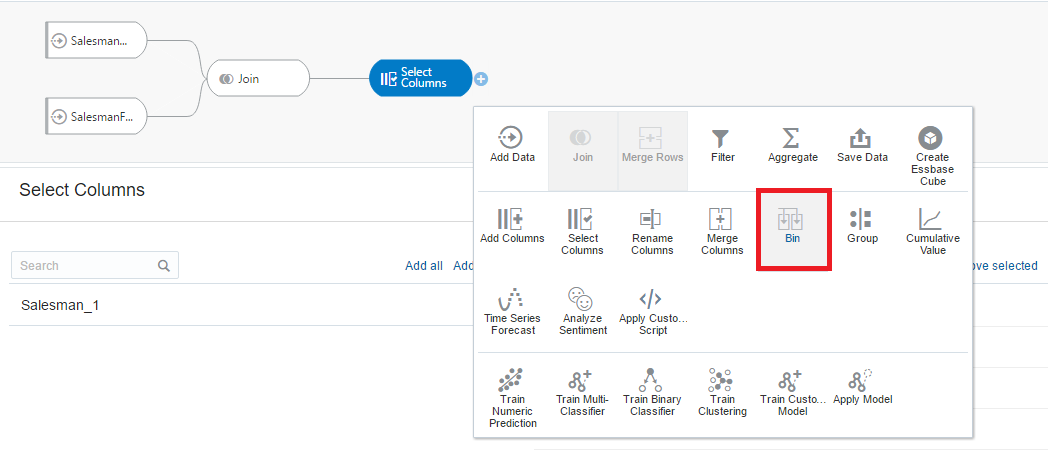Select the Filter step in popup

click(723, 147)
